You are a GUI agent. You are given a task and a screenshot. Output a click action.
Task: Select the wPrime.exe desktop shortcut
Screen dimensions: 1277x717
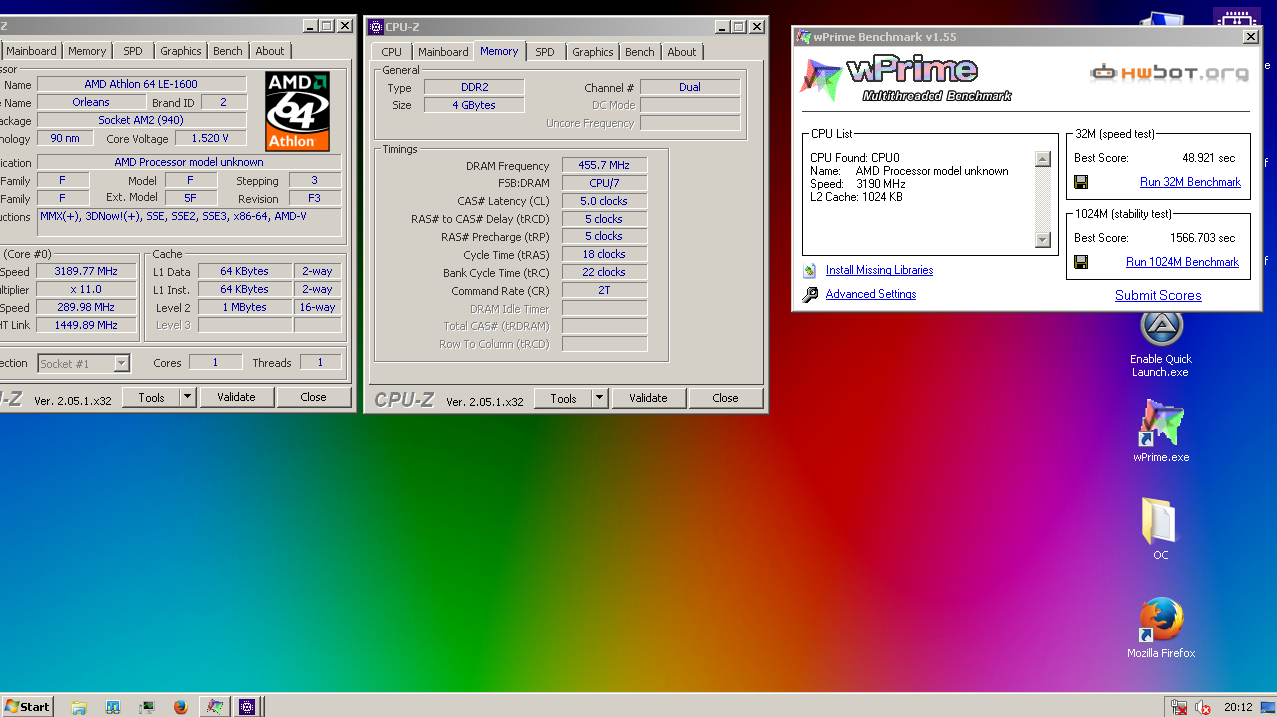click(1161, 430)
